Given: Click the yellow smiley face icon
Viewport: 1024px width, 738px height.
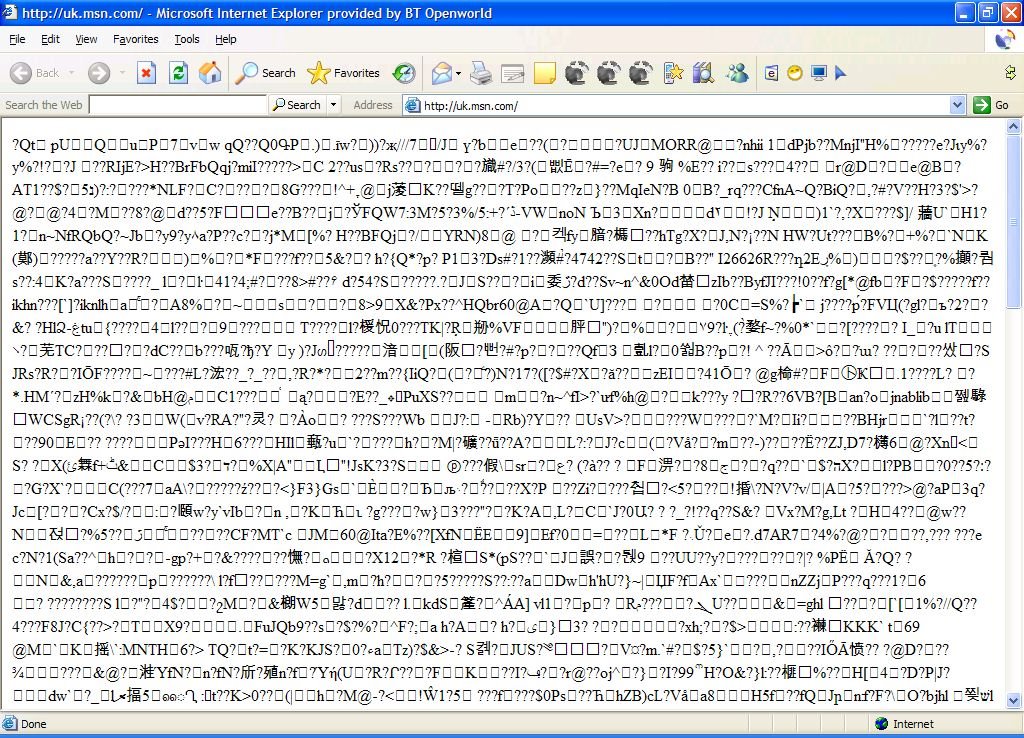Looking at the screenshot, I should (x=795, y=73).
